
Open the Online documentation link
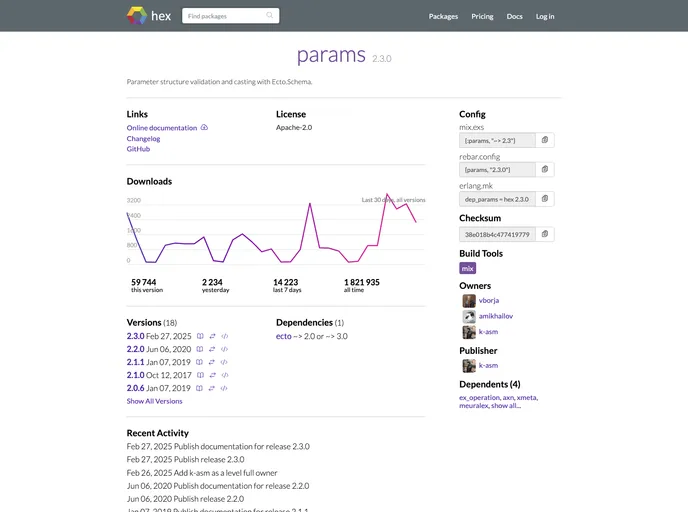162,128
